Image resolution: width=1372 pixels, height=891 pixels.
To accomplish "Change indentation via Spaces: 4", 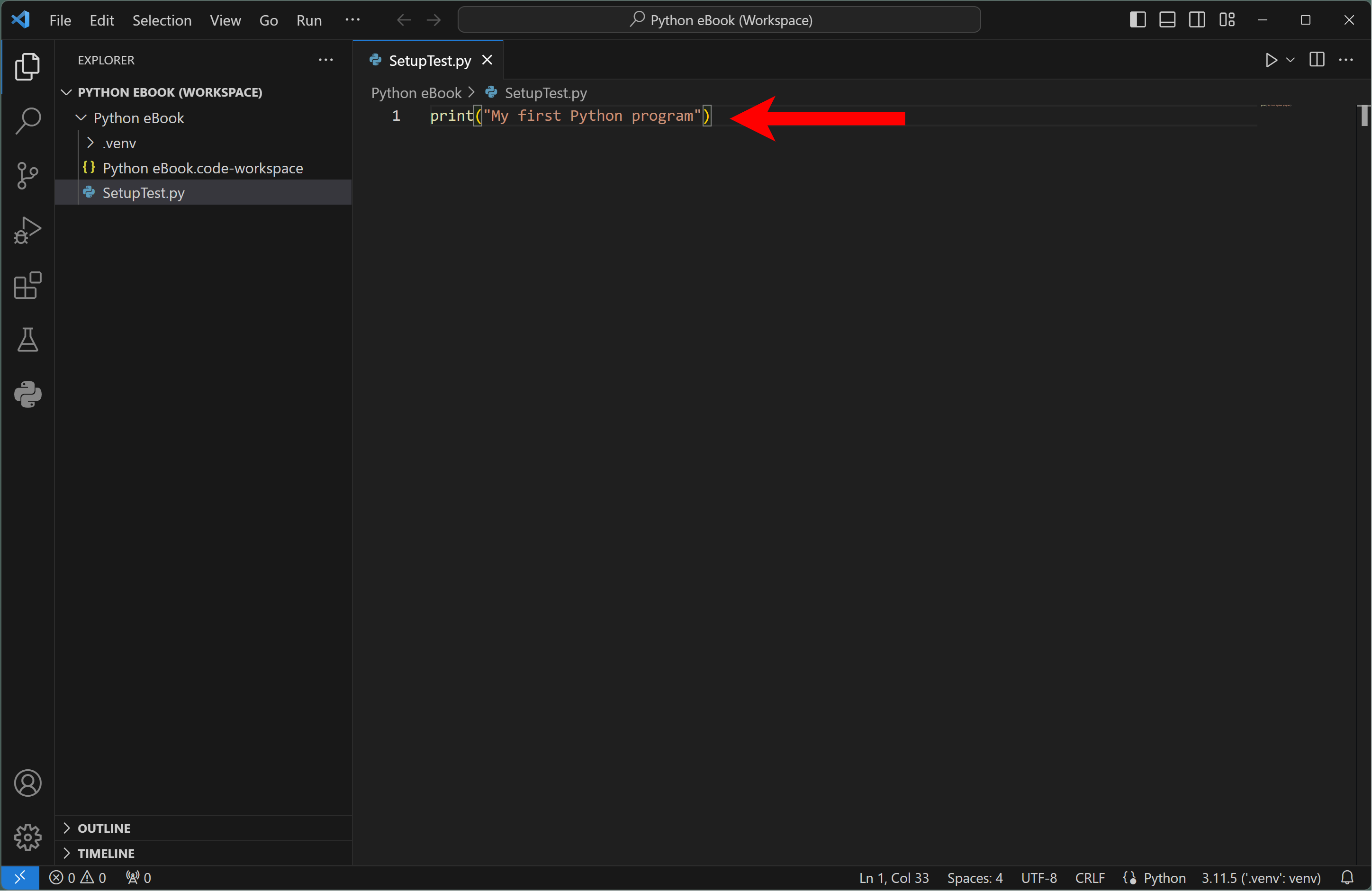I will (975, 878).
